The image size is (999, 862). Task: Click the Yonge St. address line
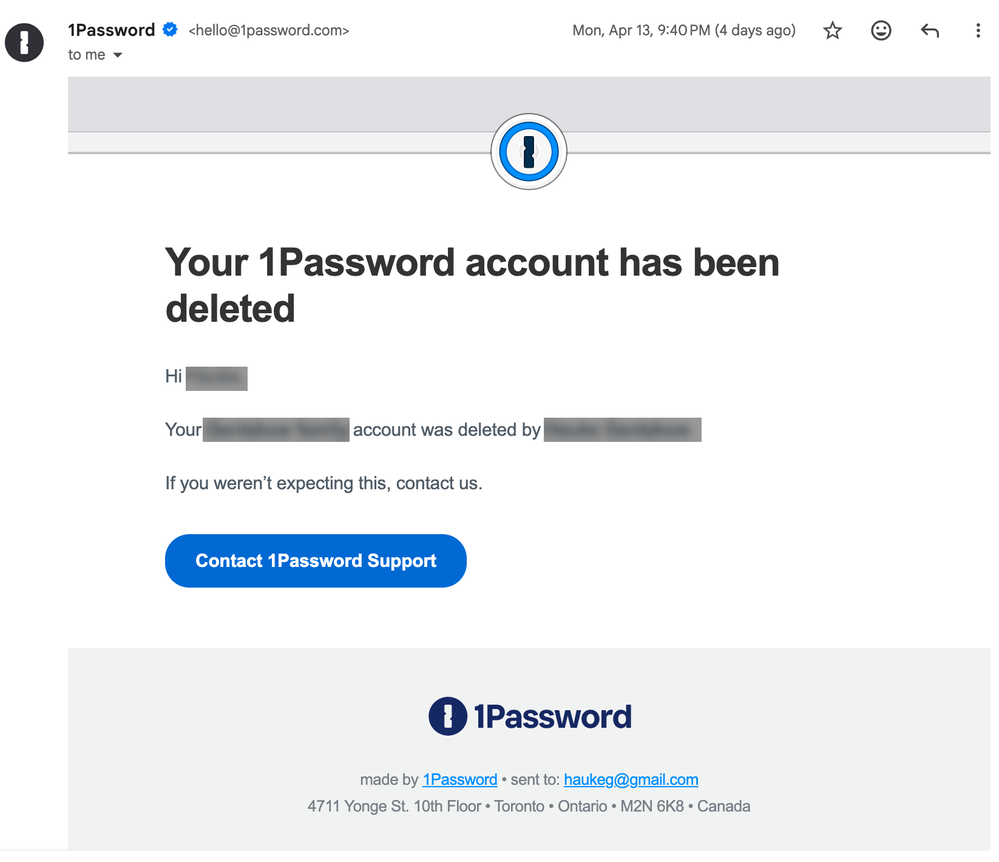click(528, 806)
